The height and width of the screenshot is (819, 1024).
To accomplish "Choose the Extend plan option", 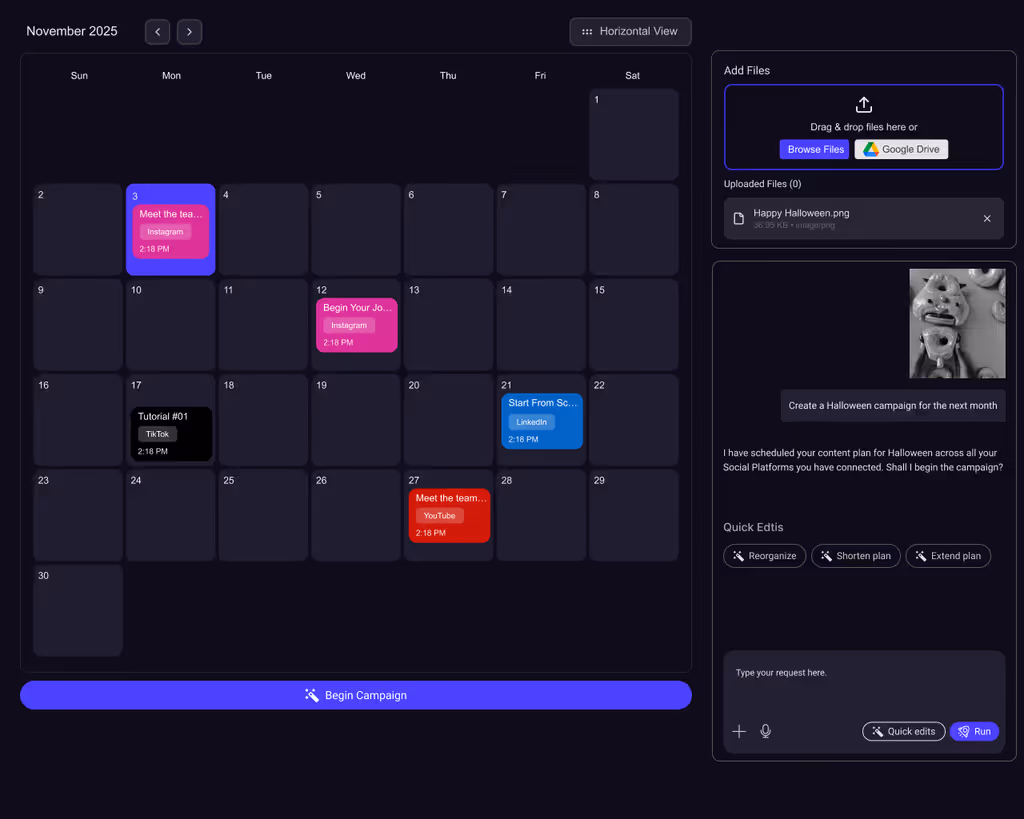I will [948, 556].
